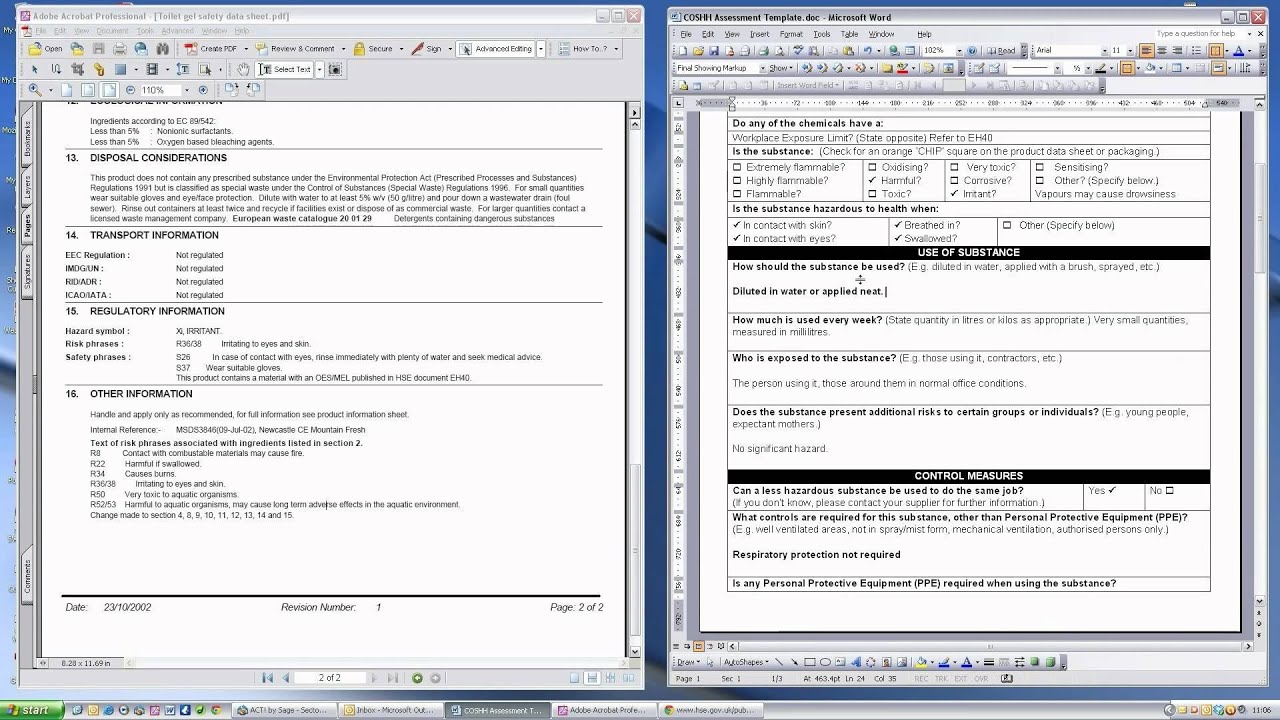Open the Document menu in Acrobat
Screen dimensions: 1280x720
tap(112, 31)
